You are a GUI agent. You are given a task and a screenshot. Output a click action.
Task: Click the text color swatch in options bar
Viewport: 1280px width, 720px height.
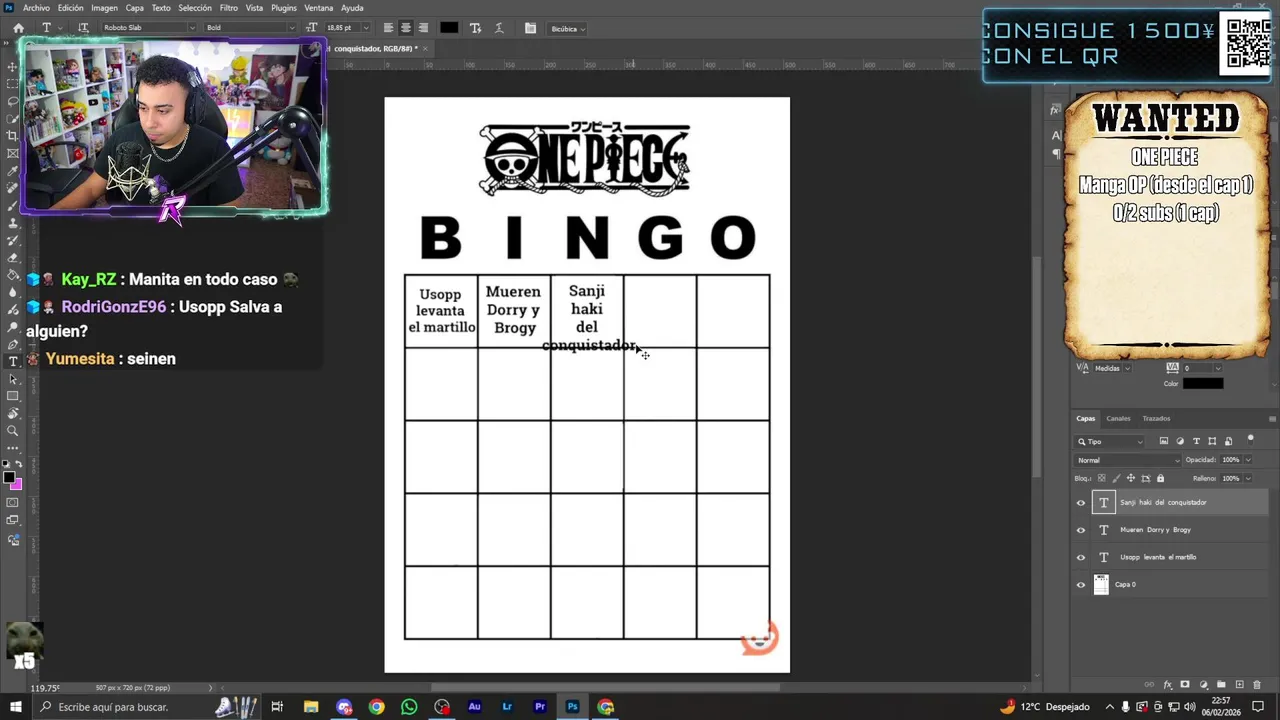(x=449, y=28)
